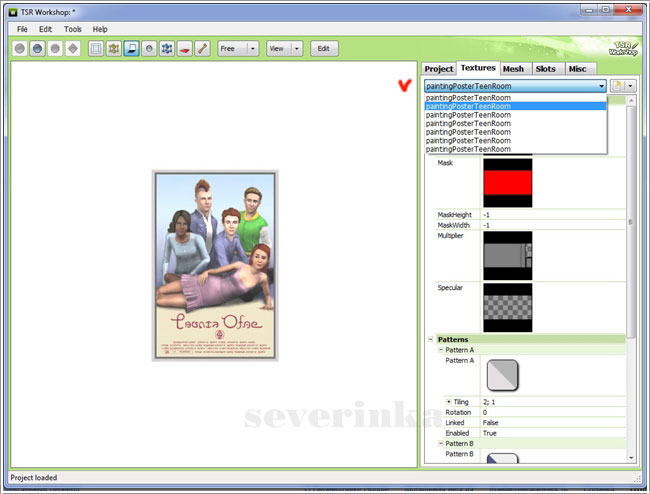Click the Multiplier property label
The height and width of the screenshot is (494, 650).
click(x=450, y=235)
